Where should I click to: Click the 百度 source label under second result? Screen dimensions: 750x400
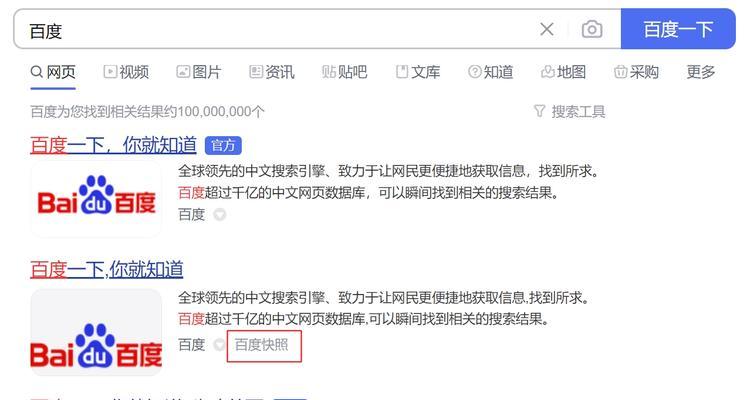click(x=191, y=344)
